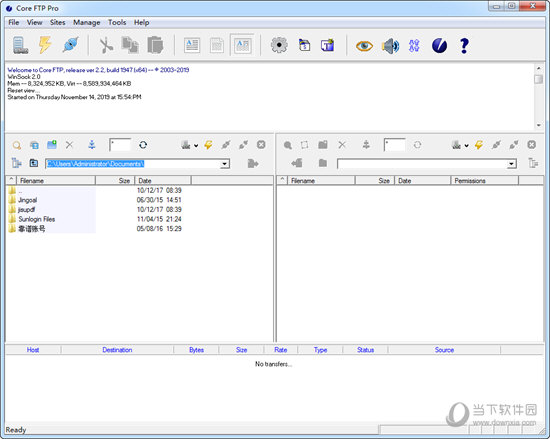Click remote pane tree view icon
Screen dimensions: 550x439
pyautogui.click(x=533, y=163)
